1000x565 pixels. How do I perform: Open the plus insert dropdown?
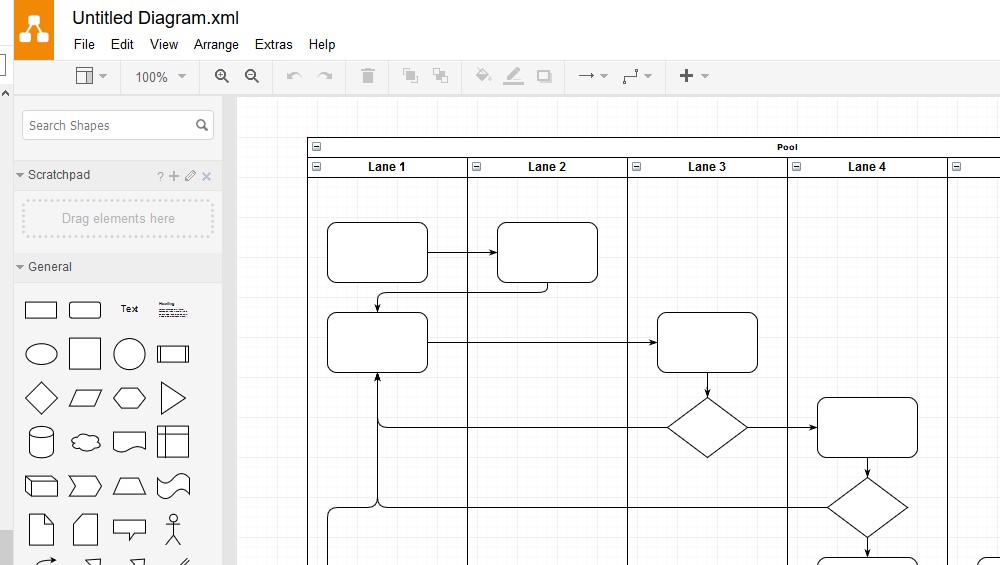click(x=694, y=76)
